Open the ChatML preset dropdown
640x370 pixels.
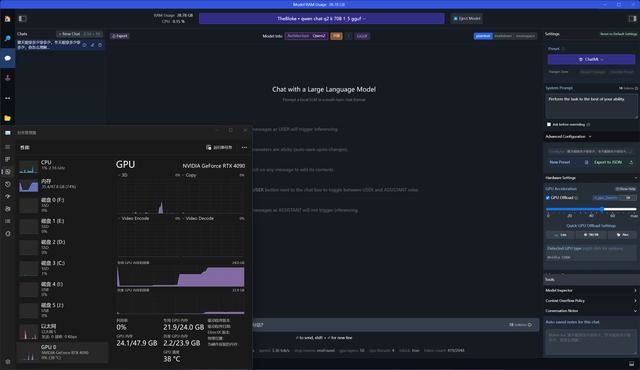tap(591, 60)
